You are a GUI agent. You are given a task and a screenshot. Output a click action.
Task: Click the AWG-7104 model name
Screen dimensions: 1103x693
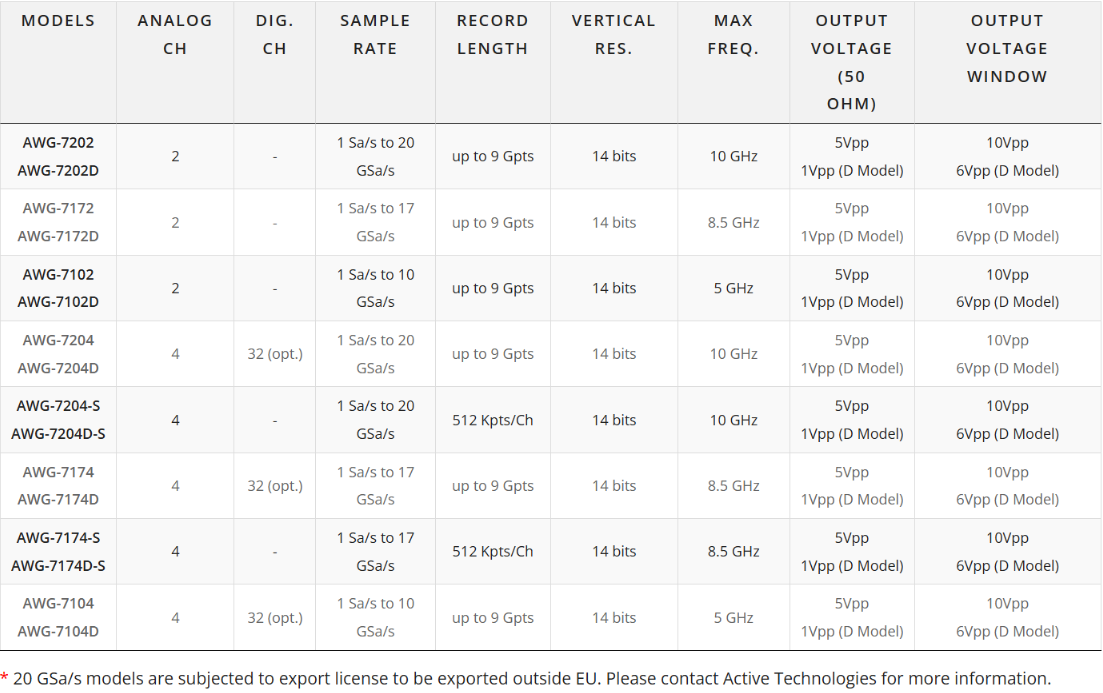click(x=58, y=604)
